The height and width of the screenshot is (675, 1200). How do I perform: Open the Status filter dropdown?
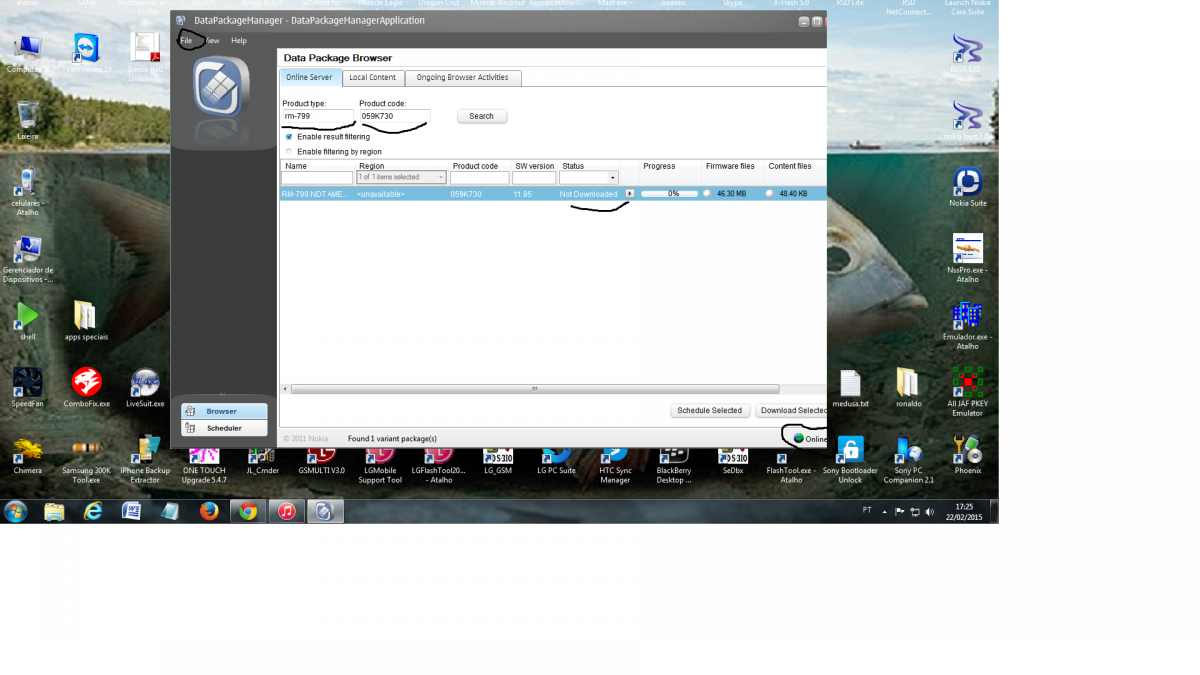click(589, 178)
